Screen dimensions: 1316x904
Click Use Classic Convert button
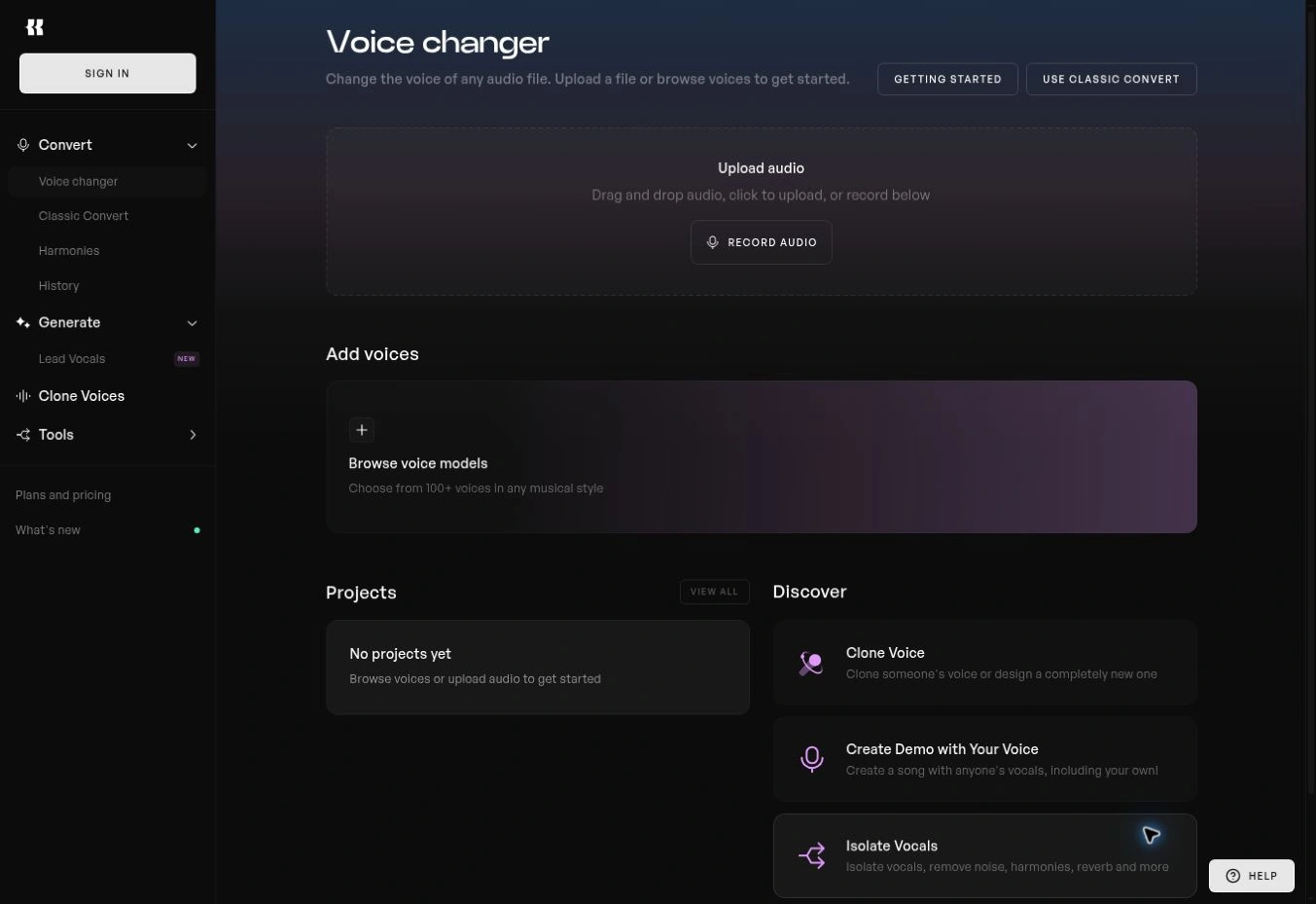(1111, 79)
